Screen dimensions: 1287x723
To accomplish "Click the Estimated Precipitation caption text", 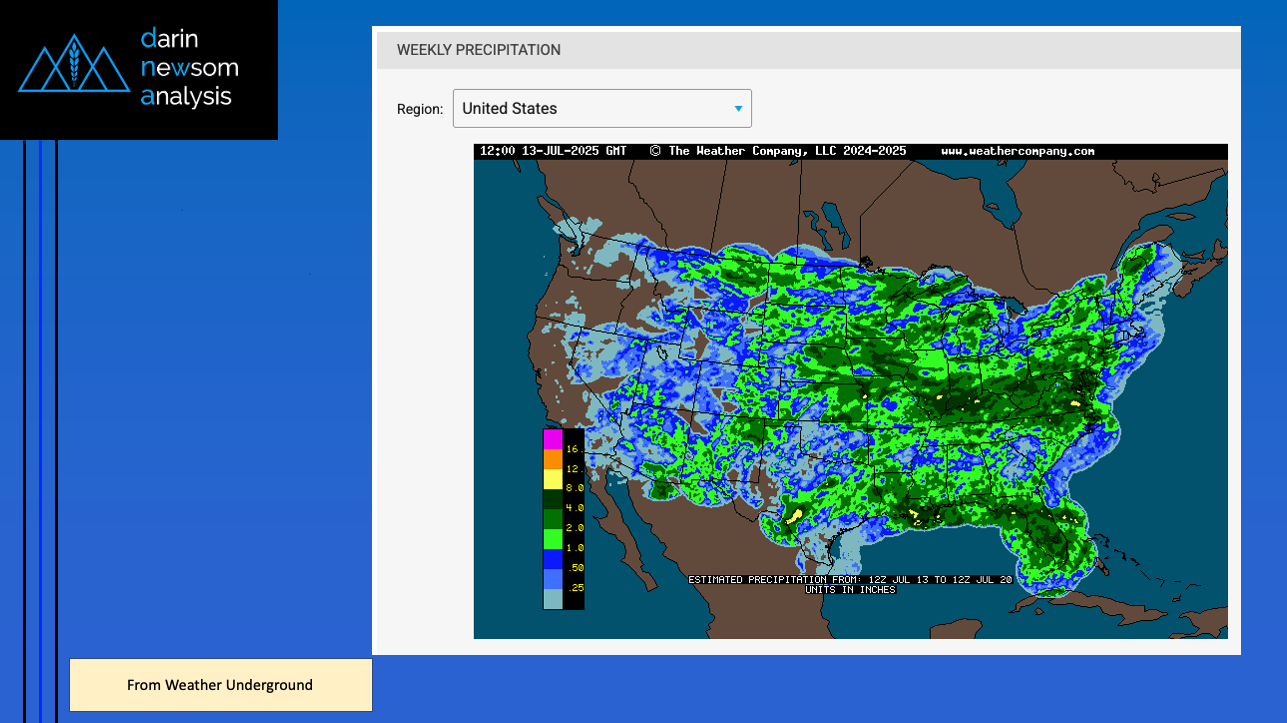I will click(x=850, y=580).
